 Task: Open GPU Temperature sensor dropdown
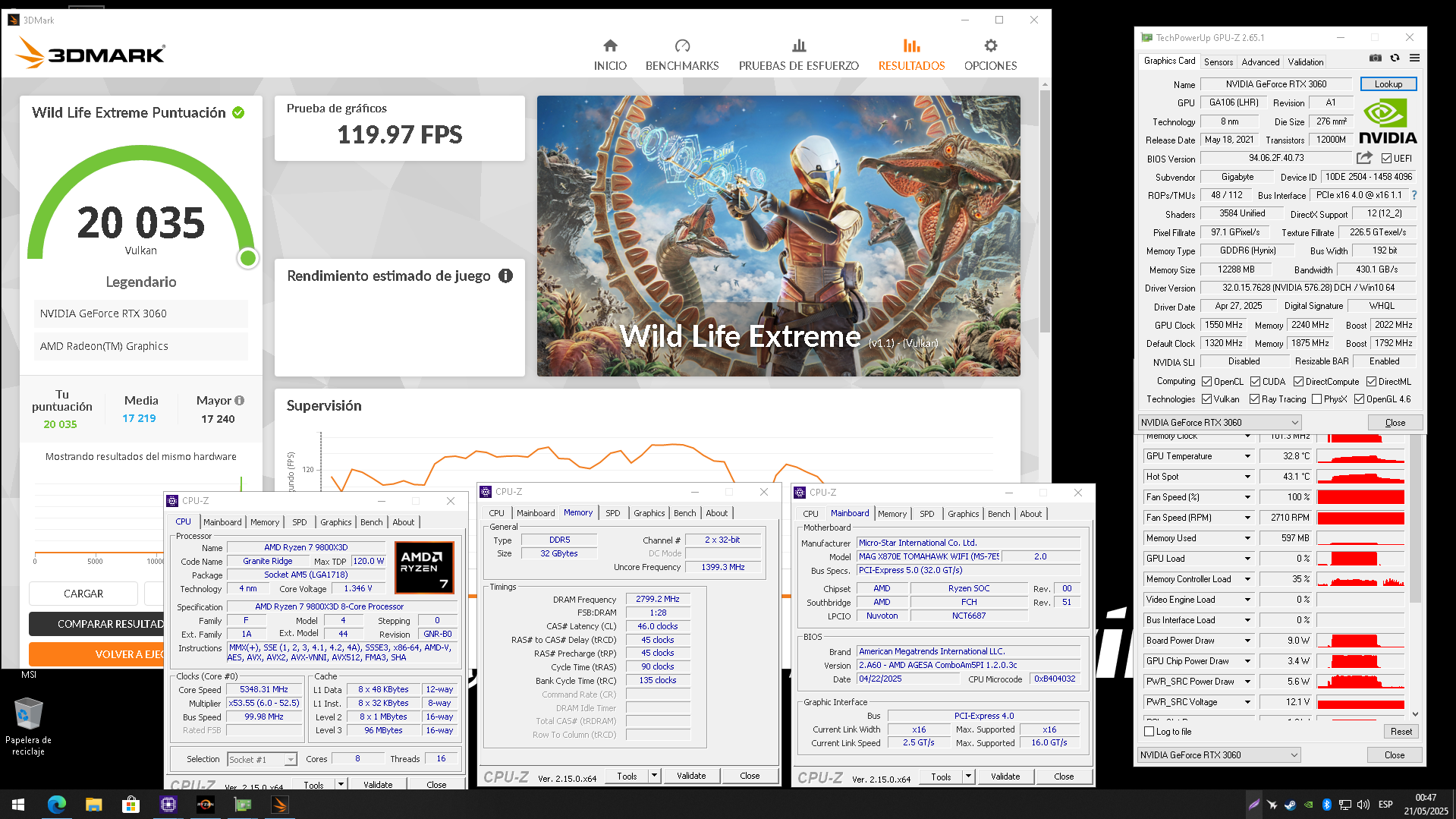tap(1247, 456)
